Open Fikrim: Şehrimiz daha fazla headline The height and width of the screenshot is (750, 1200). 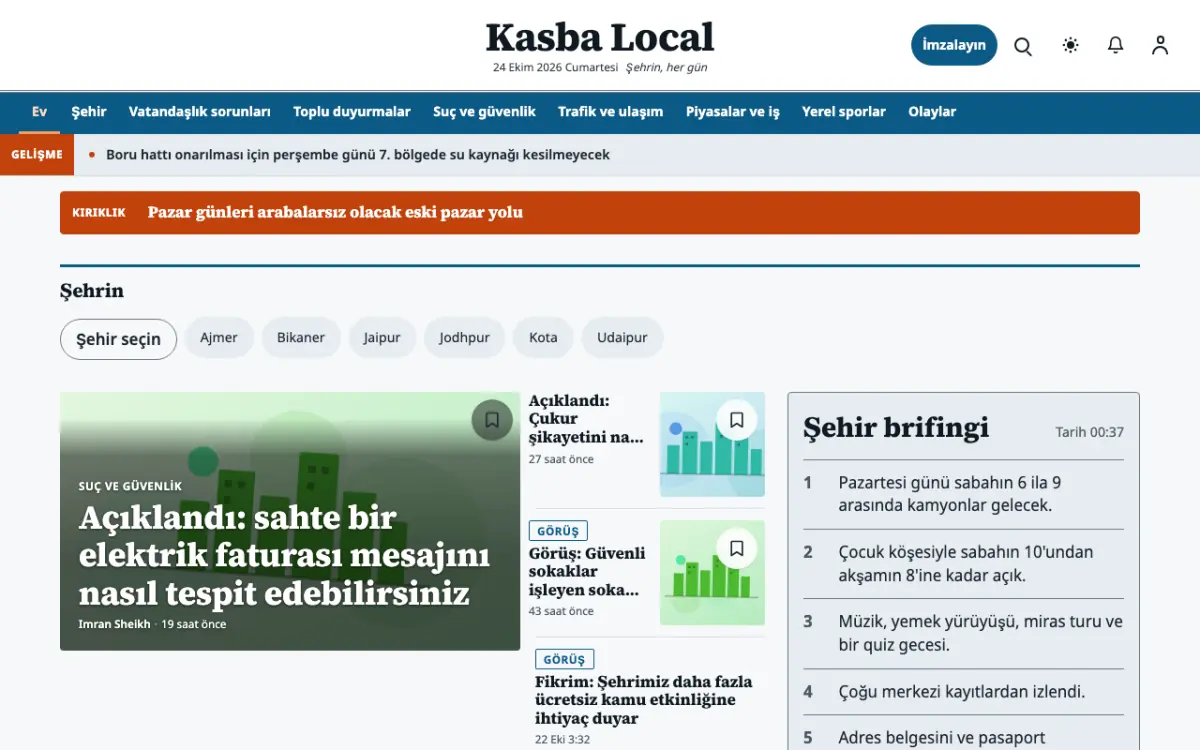(x=644, y=700)
